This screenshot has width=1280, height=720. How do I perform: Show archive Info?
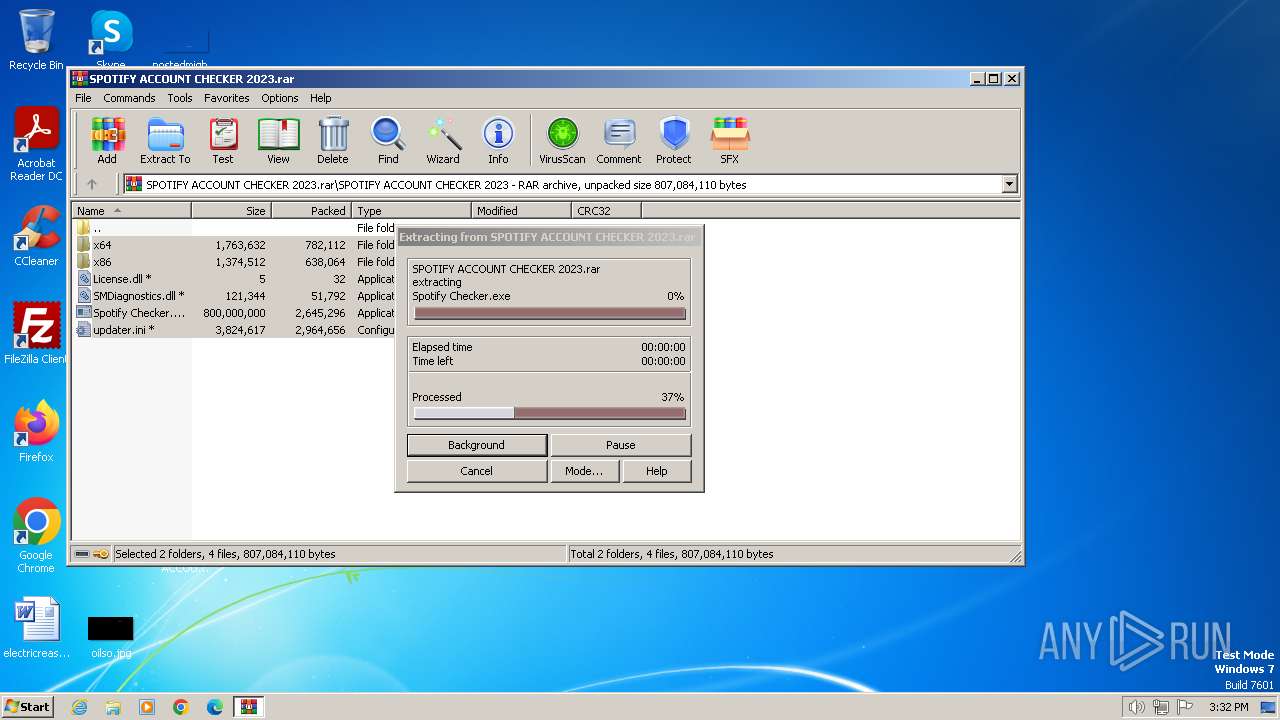tap(498, 140)
